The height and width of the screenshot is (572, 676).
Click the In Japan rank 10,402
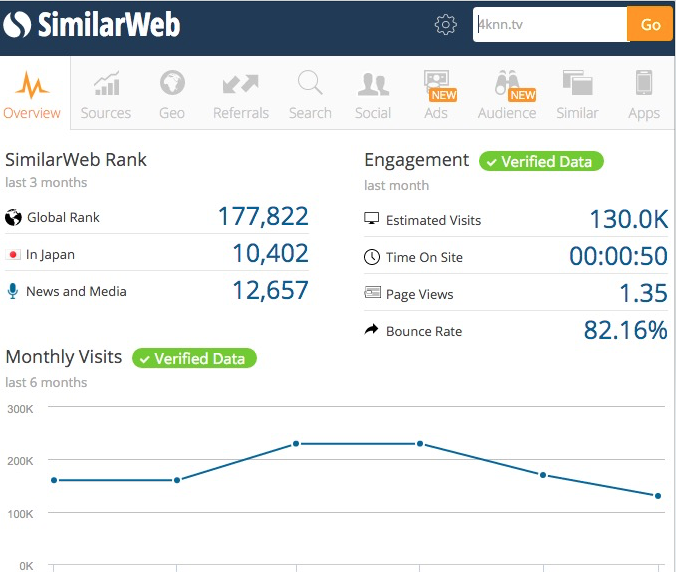pyautogui.click(x=270, y=253)
